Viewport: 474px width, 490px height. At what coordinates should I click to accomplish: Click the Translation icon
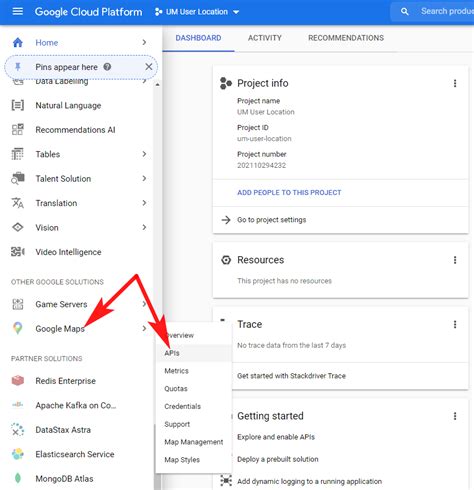[x=18, y=203]
